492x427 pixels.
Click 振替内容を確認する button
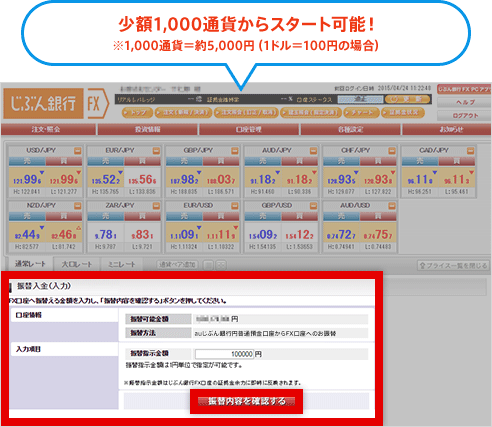tap(247, 401)
